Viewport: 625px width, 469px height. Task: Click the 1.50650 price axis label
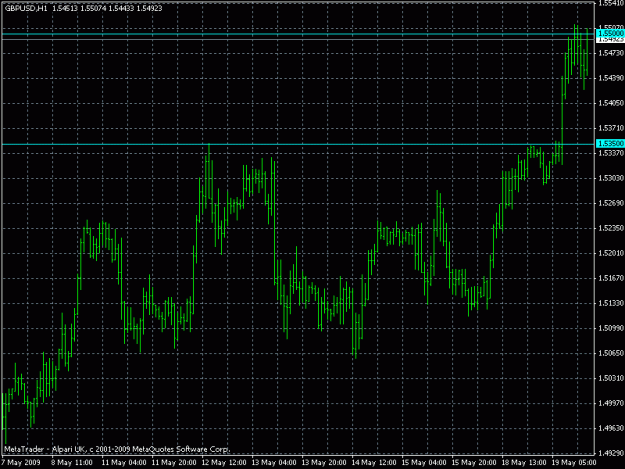click(x=611, y=353)
